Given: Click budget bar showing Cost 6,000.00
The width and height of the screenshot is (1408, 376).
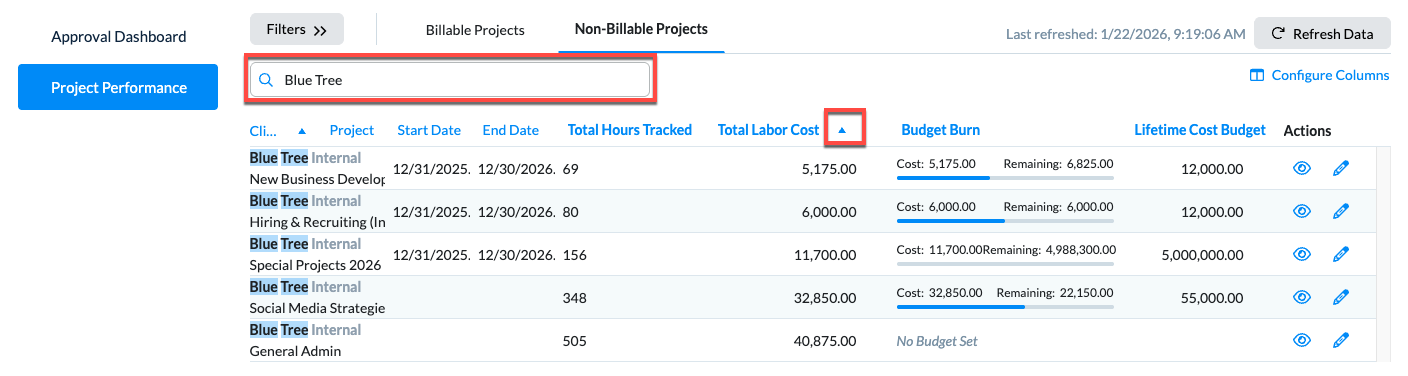Looking at the screenshot, I should click(x=1005, y=221).
